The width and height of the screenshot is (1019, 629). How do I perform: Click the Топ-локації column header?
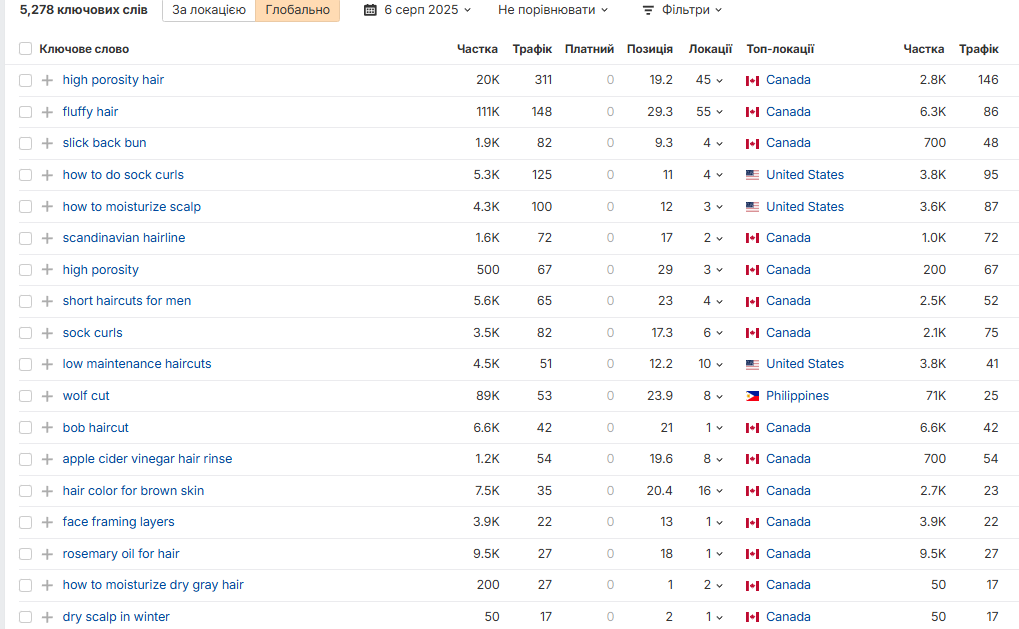click(x=780, y=49)
